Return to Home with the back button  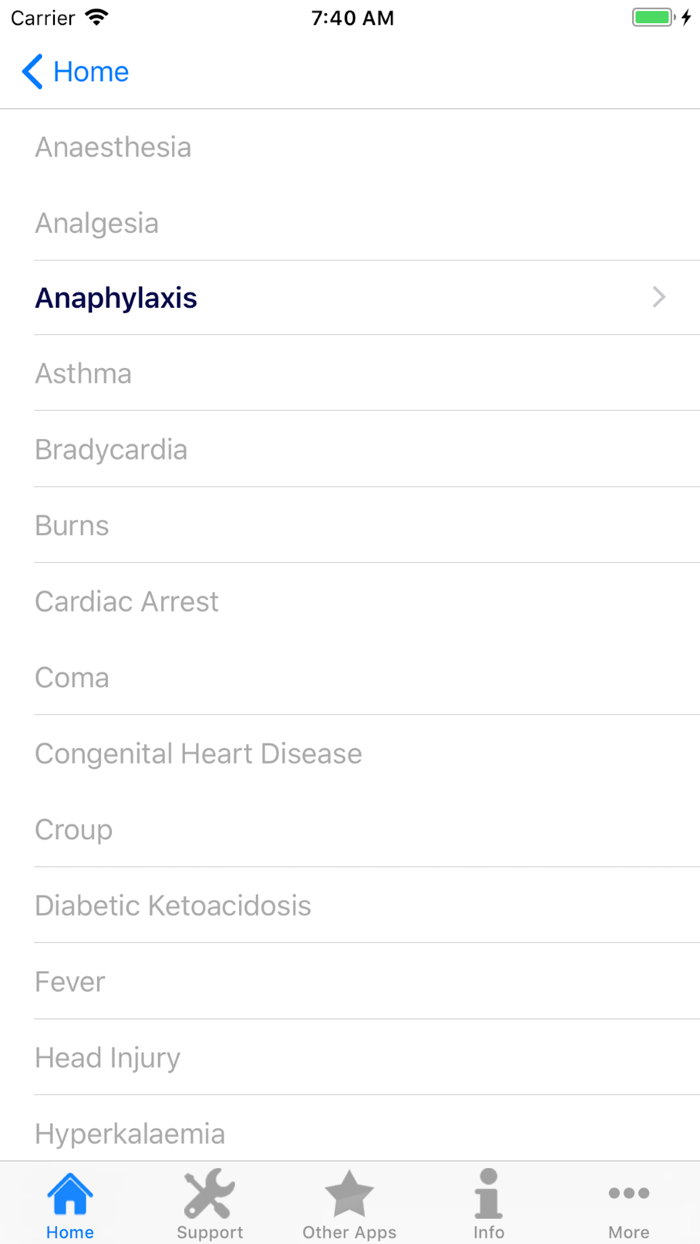click(x=74, y=71)
